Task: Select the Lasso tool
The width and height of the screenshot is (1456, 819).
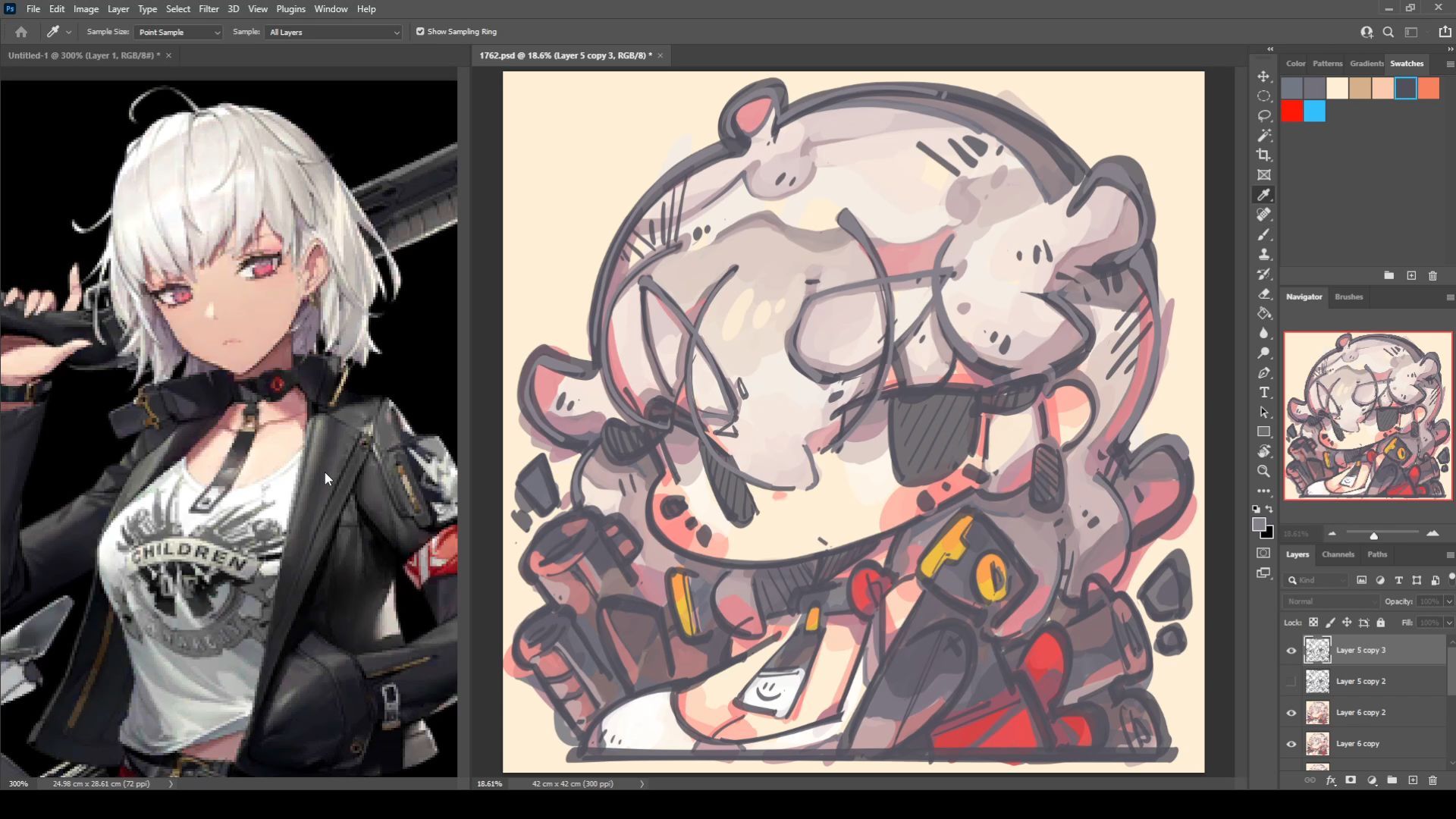Action: 1264,116
